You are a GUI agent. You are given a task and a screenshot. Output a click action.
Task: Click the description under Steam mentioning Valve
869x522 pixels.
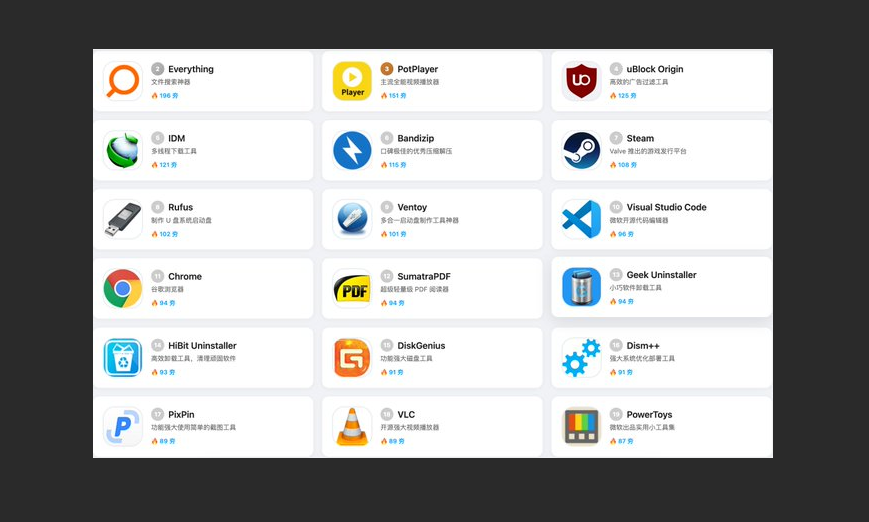tap(648, 151)
